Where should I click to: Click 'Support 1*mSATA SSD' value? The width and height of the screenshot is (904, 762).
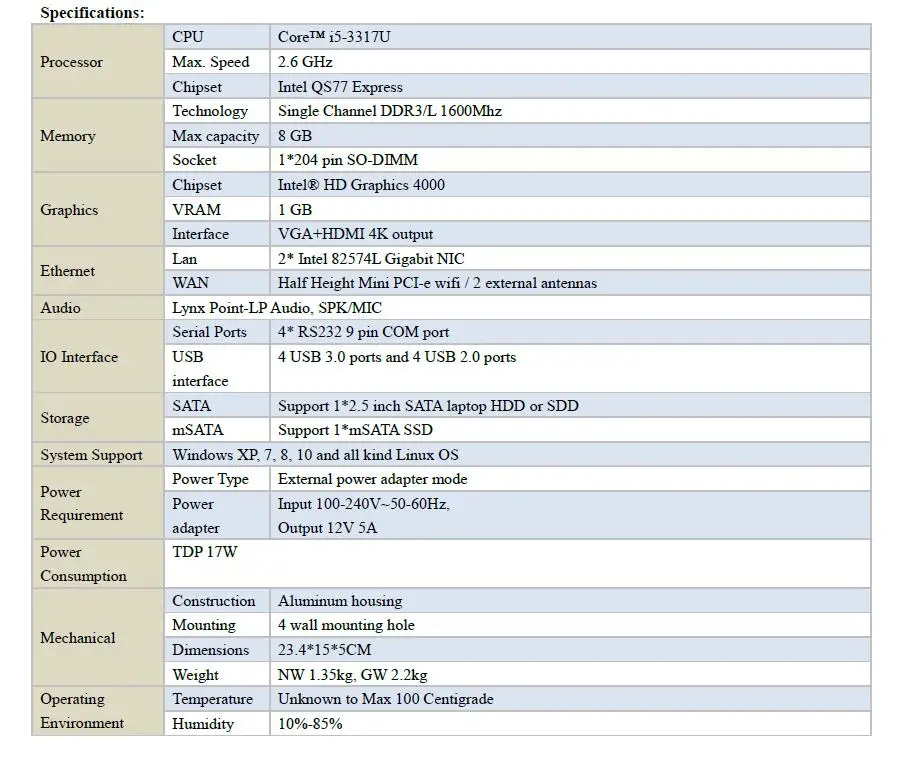(x=355, y=430)
